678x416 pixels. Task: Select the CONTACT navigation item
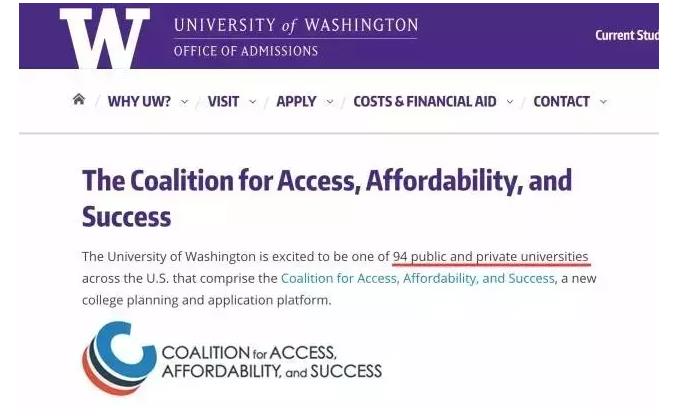(x=561, y=102)
